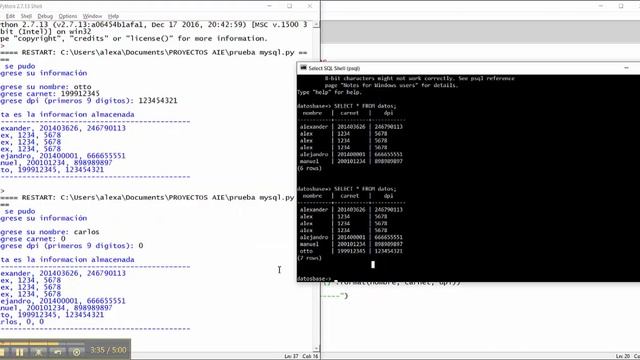Click the '(7 rows)' text in SQL Shell
This screenshot has height=360, width=640.
pos(309,258)
